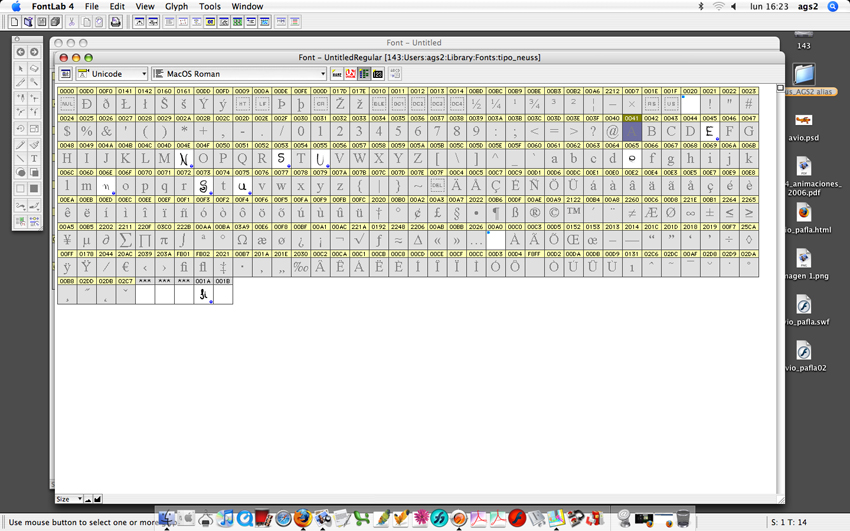Select the Line tool

click(21, 159)
